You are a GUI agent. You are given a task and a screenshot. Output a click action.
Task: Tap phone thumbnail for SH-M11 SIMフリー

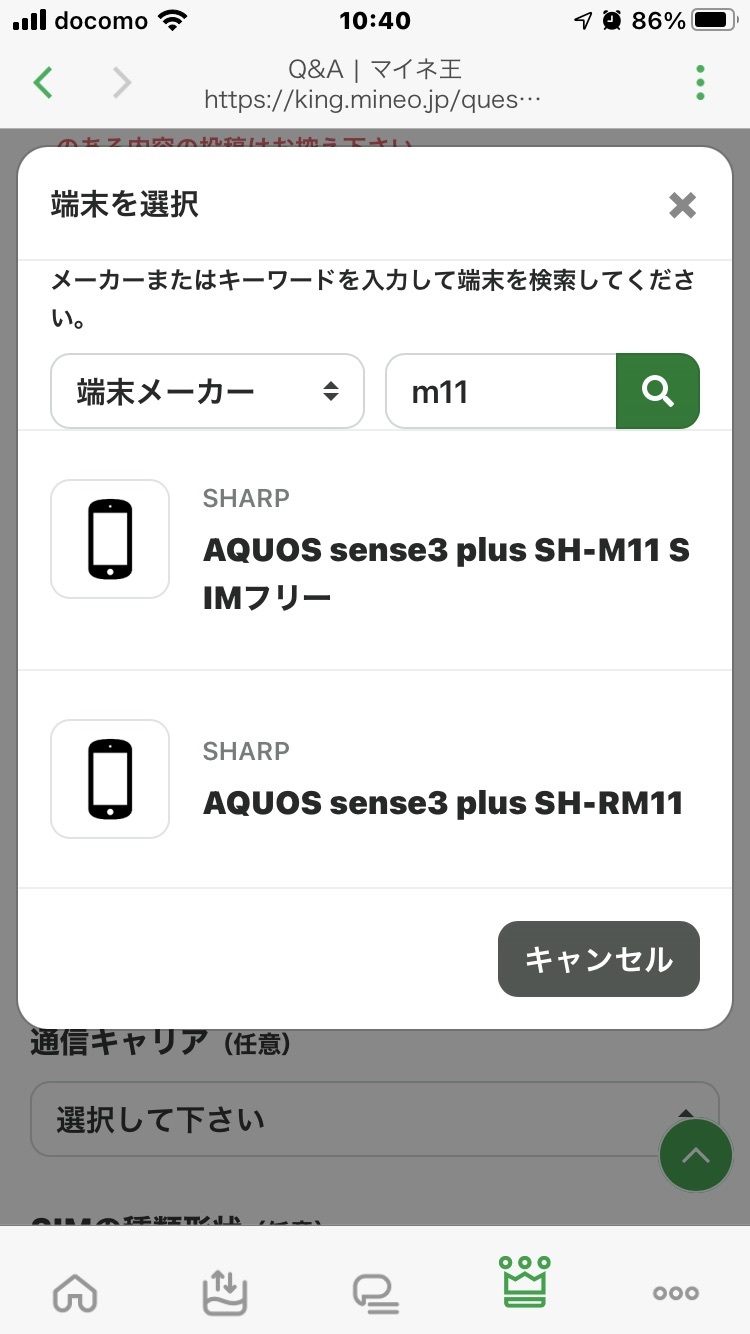[110, 539]
